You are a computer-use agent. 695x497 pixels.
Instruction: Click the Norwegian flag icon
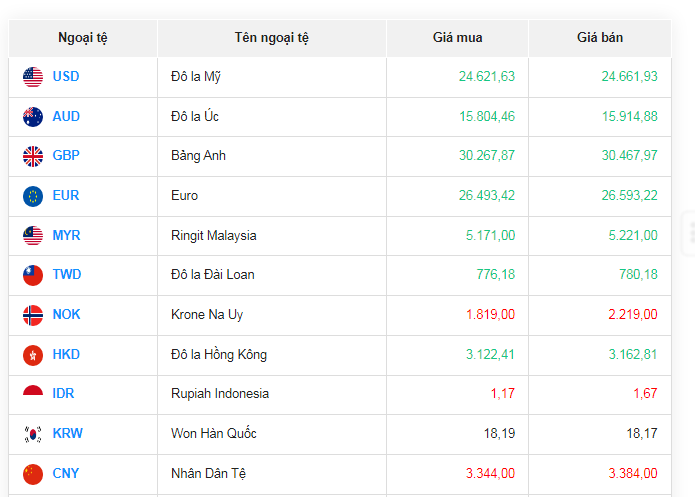pos(33,315)
